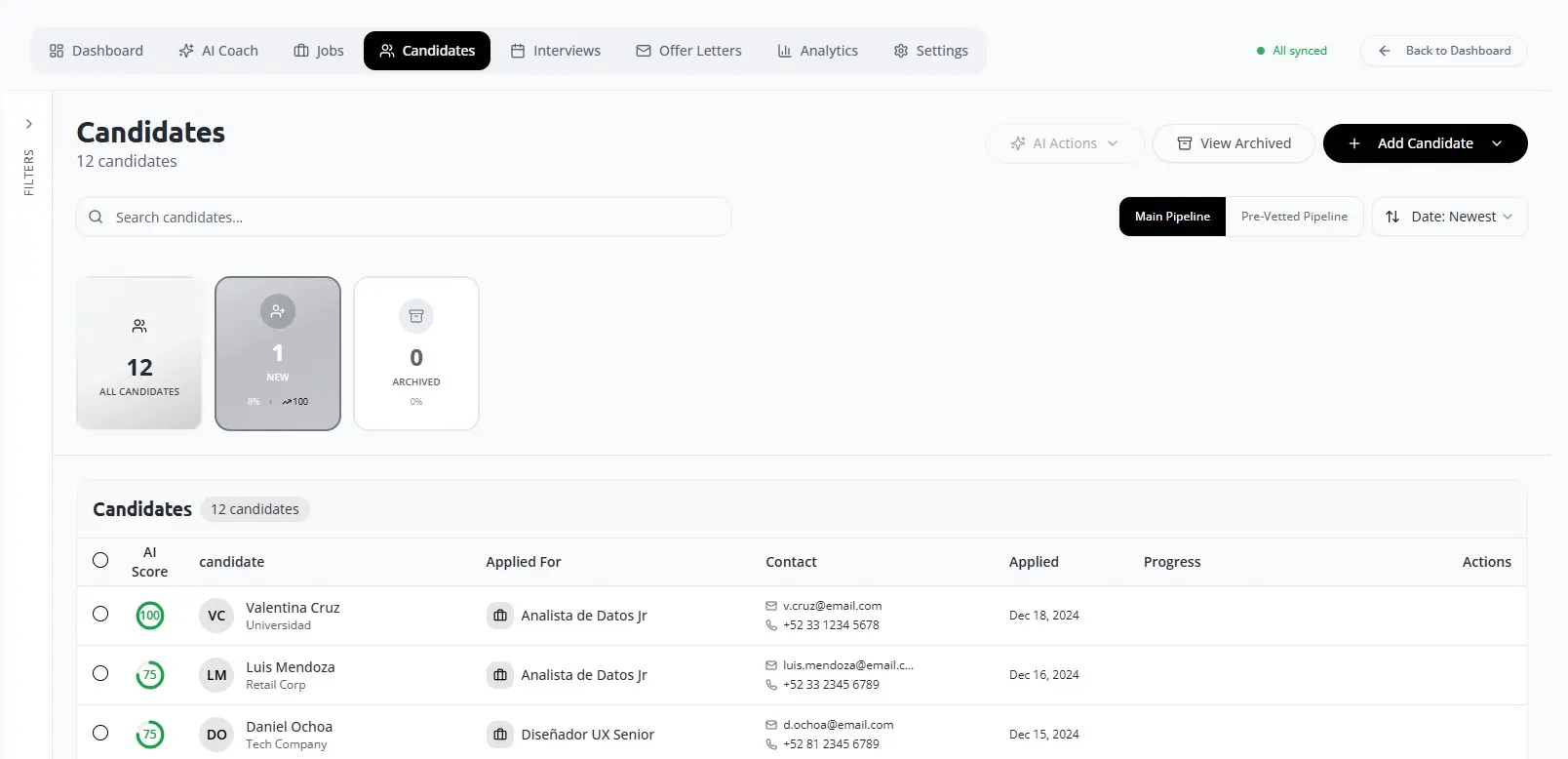Click the briefcase icon in Valentina Cruz's row

[500, 616]
